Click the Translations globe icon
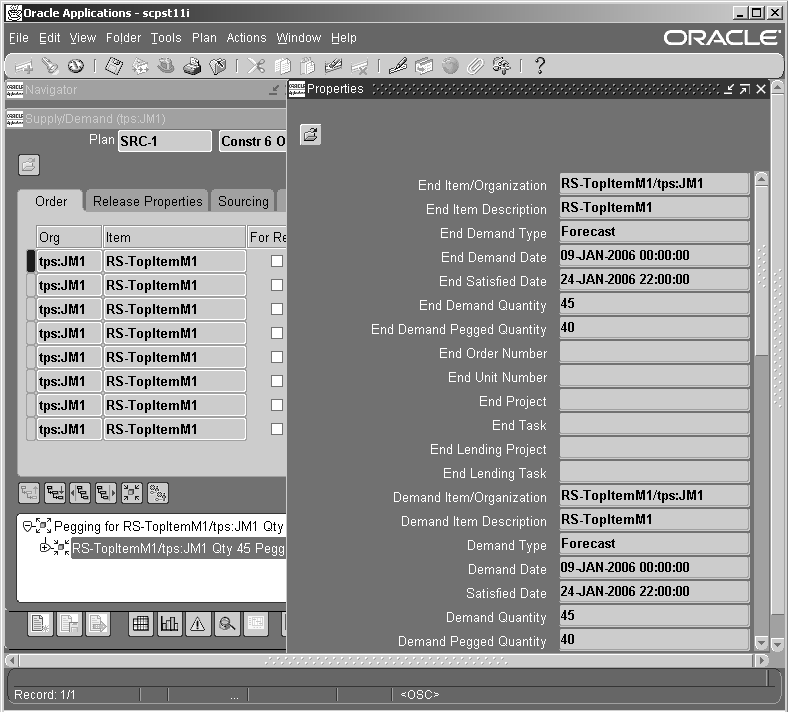 [450, 66]
